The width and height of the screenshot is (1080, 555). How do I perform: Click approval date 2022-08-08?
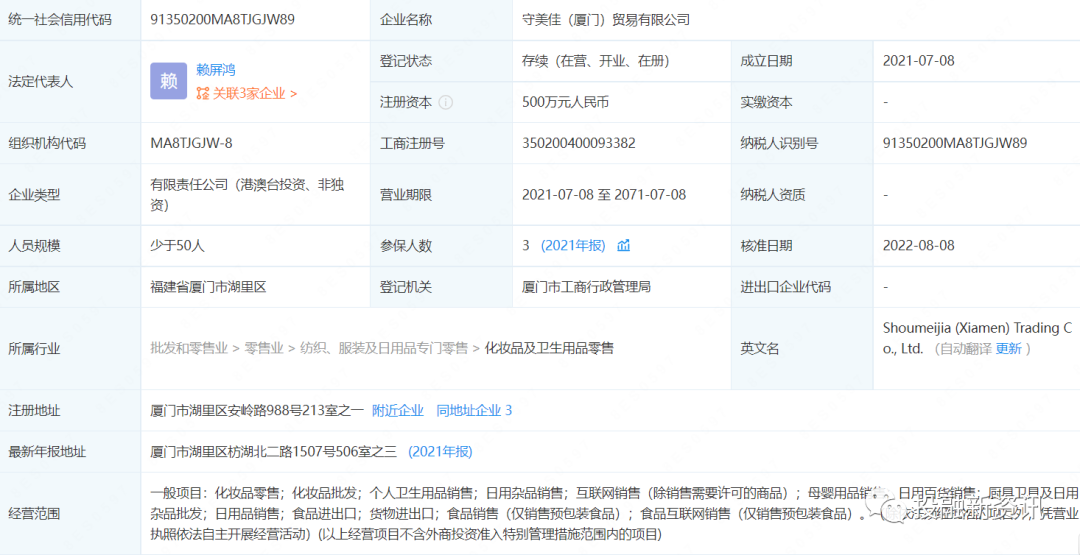click(x=918, y=246)
